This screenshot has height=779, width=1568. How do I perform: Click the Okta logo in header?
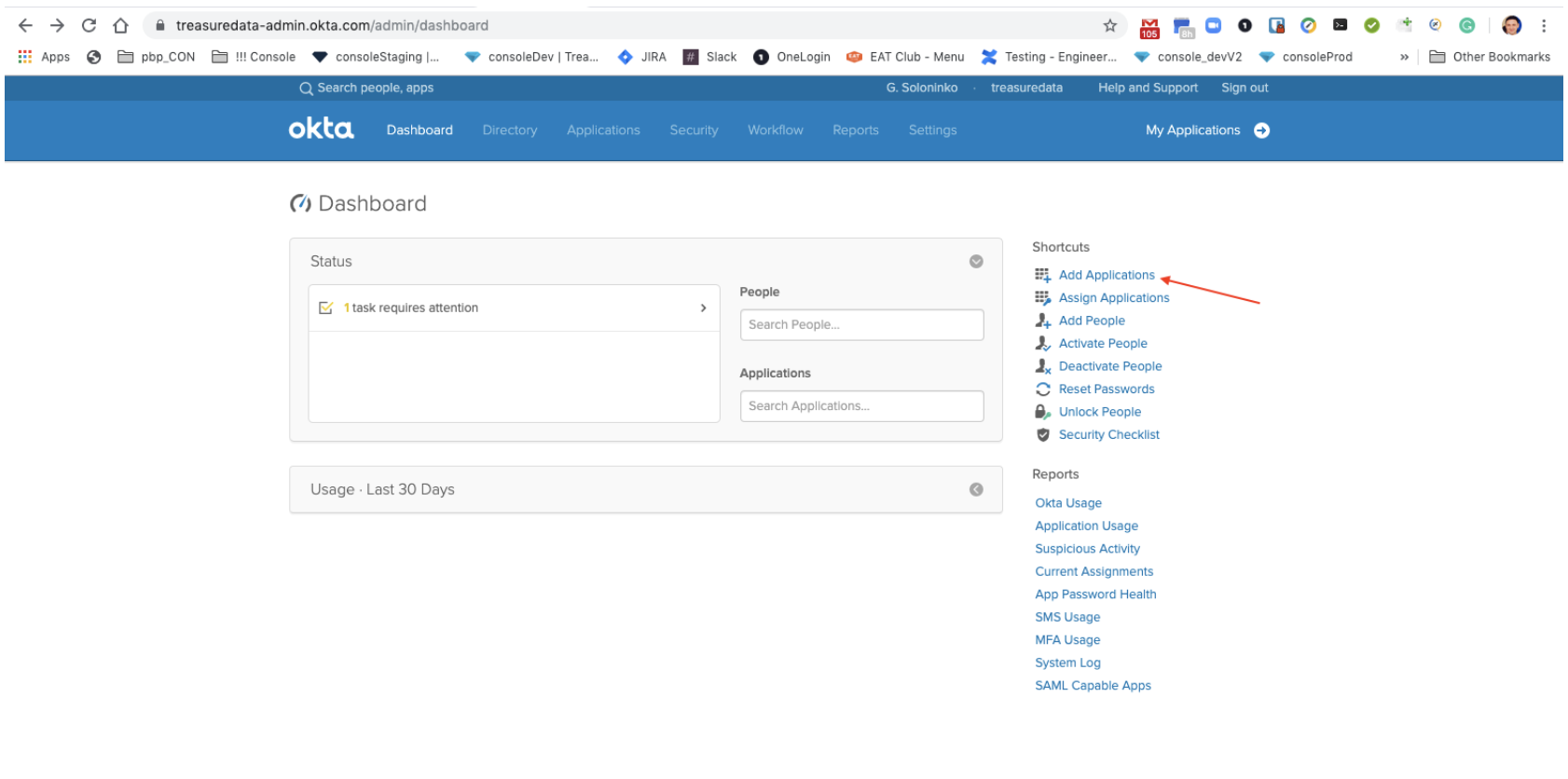[x=321, y=129]
